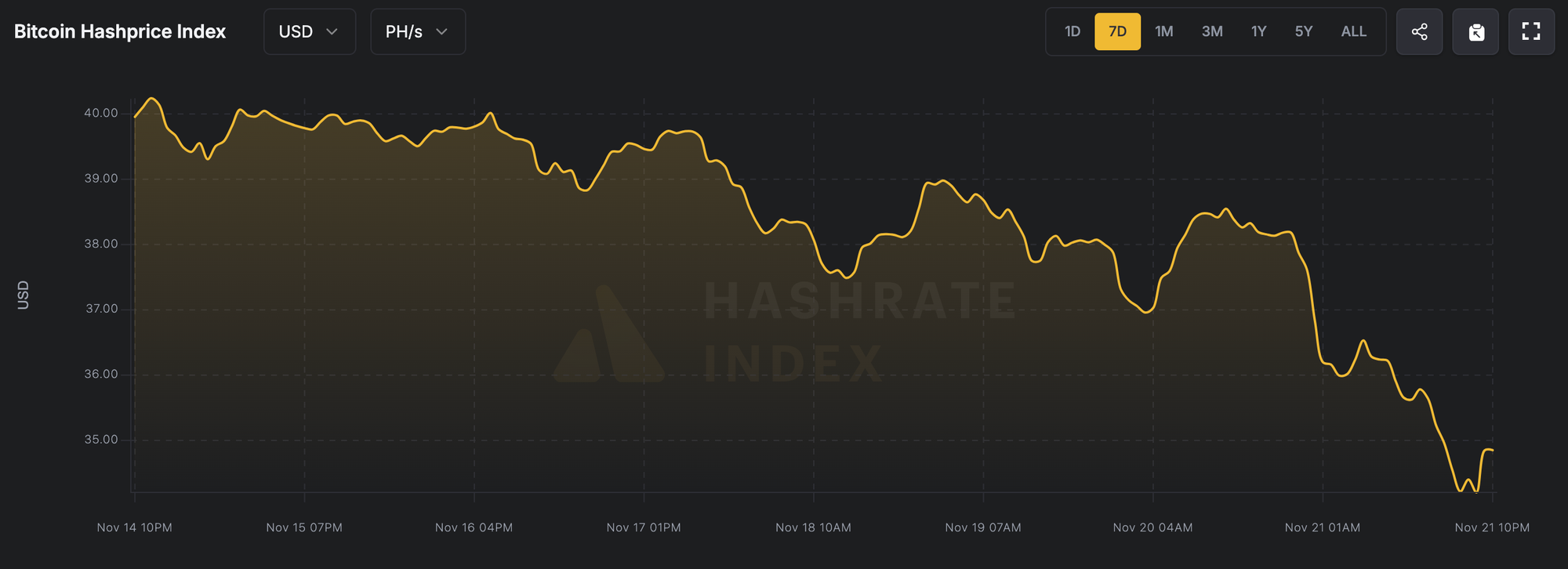Click the Nov 19 07AM axis label
Image resolution: width=1568 pixels, height=569 pixels.
(983, 527)
